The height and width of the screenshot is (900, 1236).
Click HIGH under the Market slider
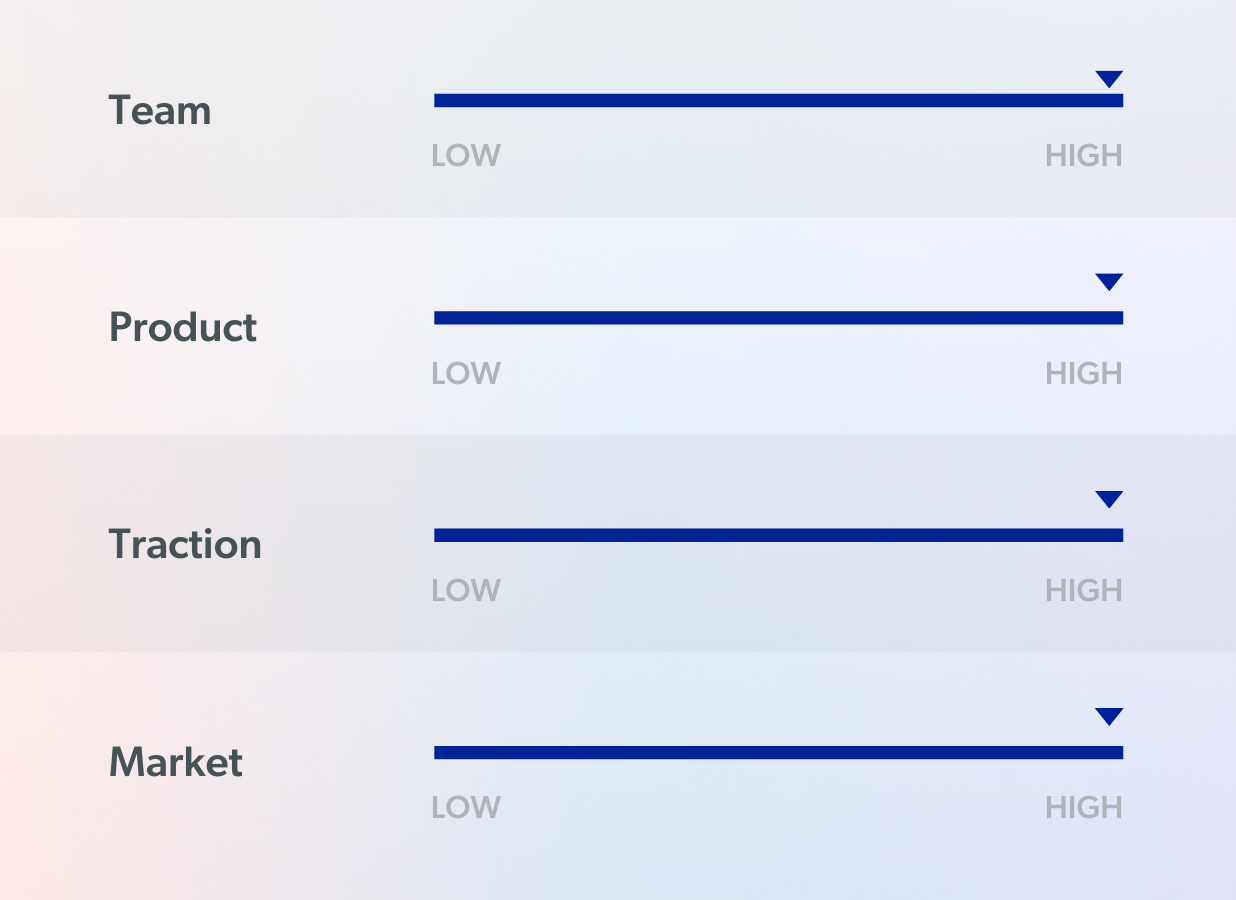pyautogui.click(x=1084, y=808)
